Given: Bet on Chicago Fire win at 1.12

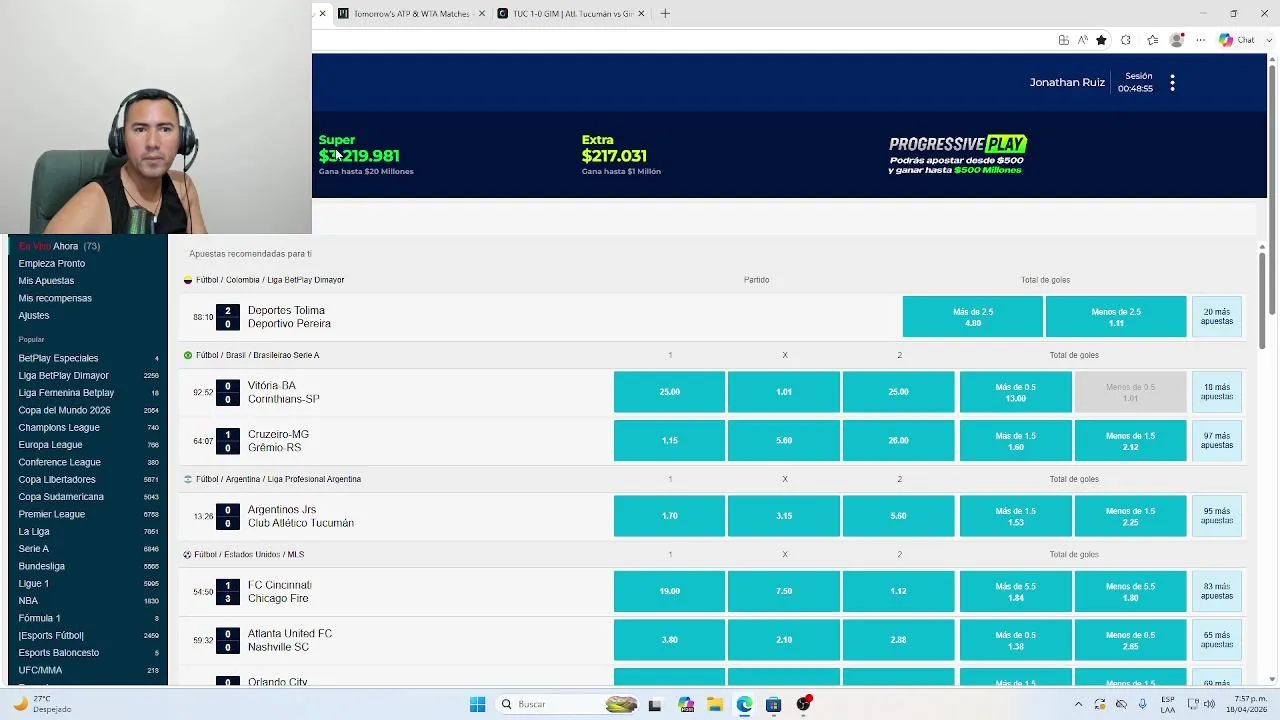Looking at the screenshot, I should pos(898,591).
